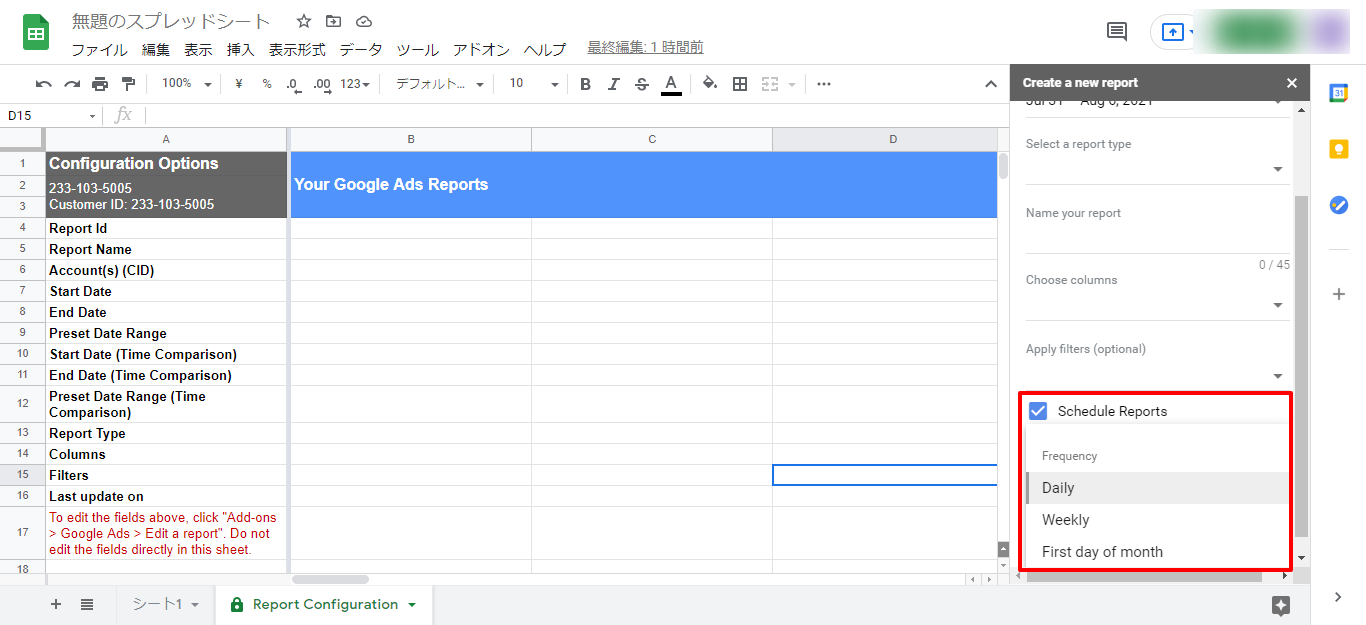
Task: Open the ファイル menu
Action: [x=99, y=49]
